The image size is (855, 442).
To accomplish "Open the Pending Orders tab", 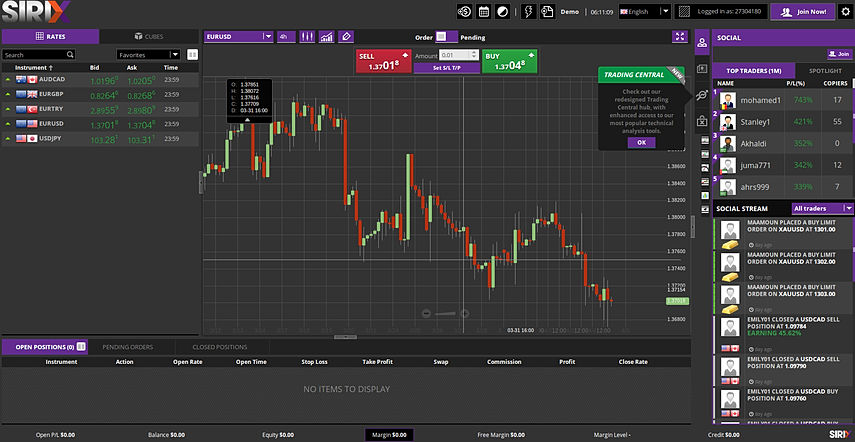I will [x=128, y=347].
